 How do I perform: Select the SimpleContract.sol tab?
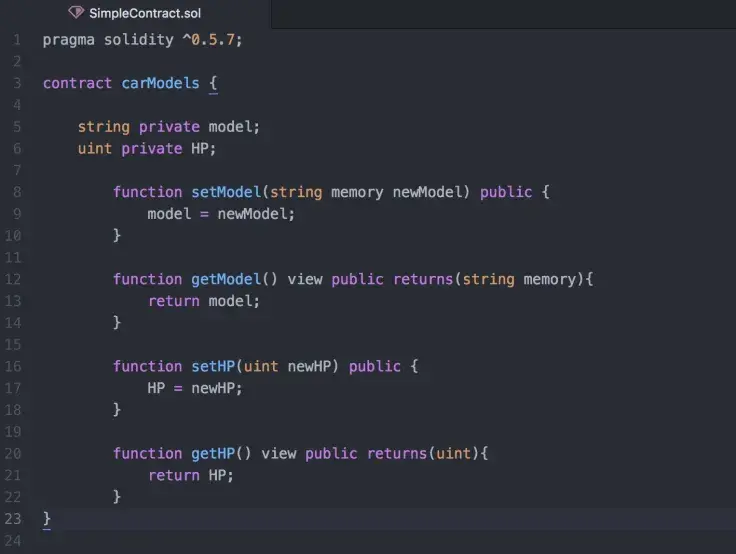pyautogui.click(x=135, y=13)
